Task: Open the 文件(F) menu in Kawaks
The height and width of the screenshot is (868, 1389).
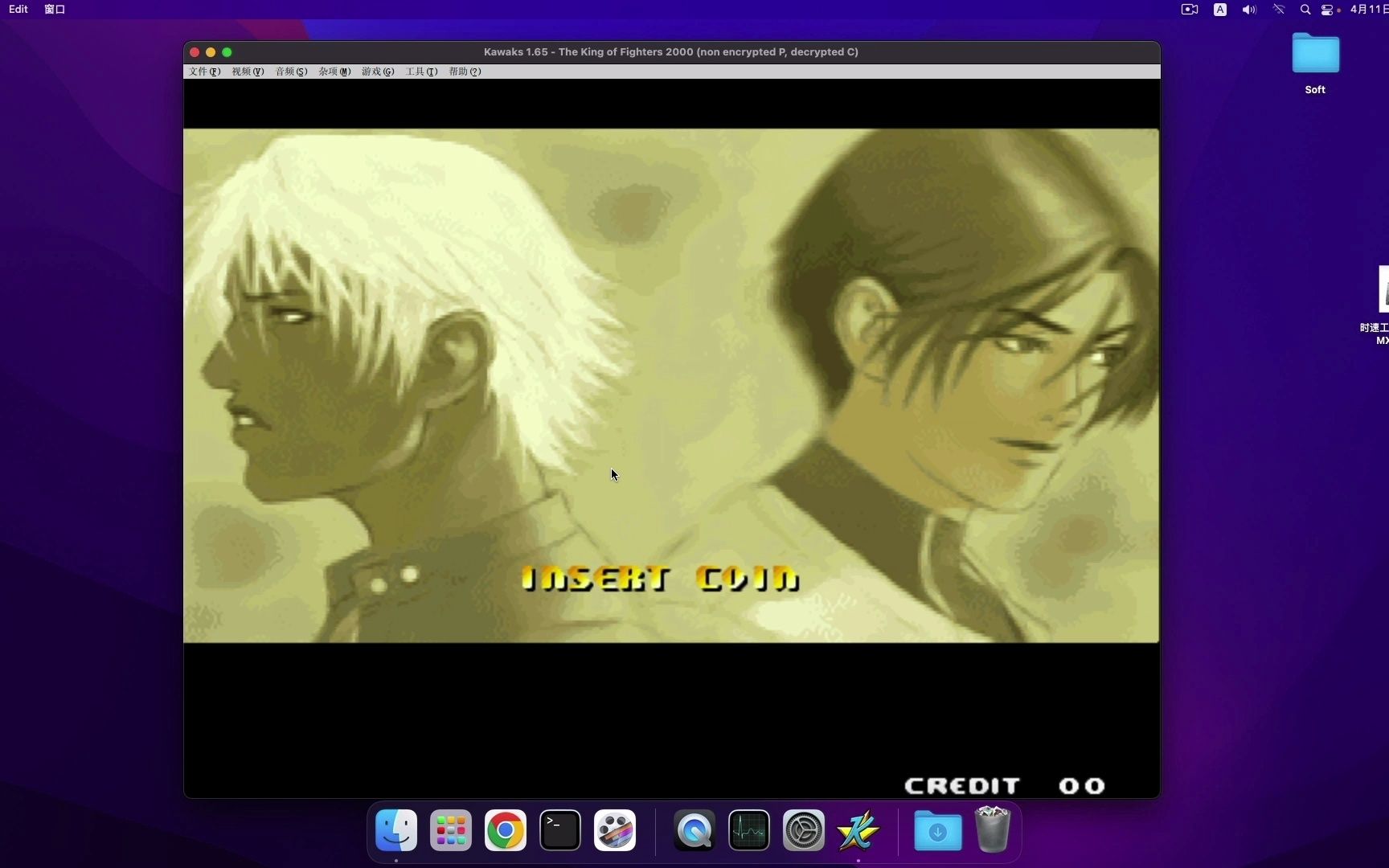Action: [x=204, y=72]
